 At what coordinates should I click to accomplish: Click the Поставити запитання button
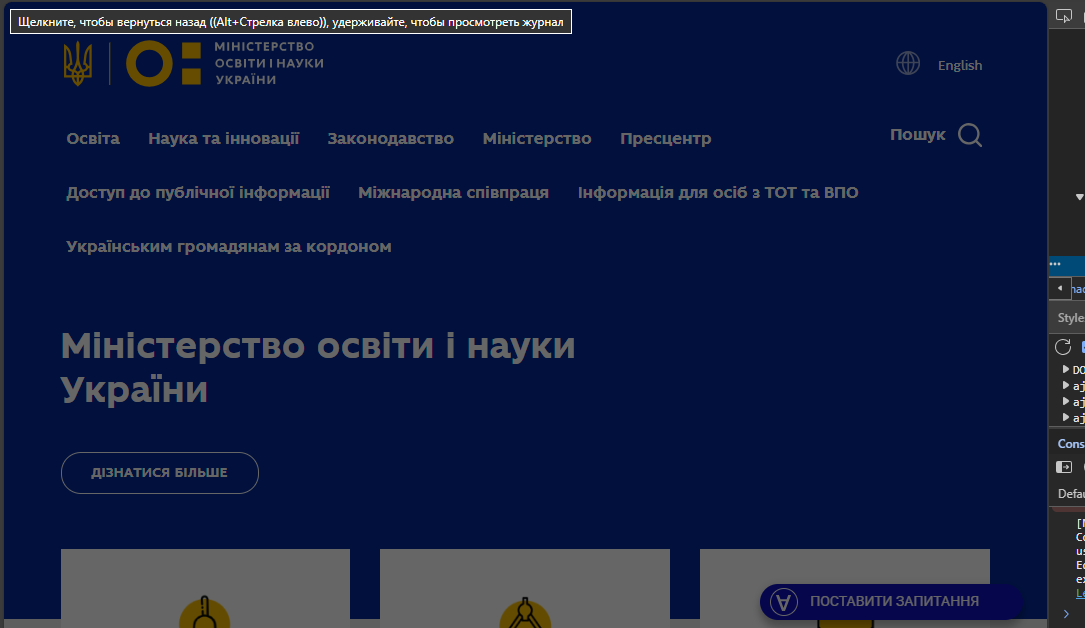[891, 601]
